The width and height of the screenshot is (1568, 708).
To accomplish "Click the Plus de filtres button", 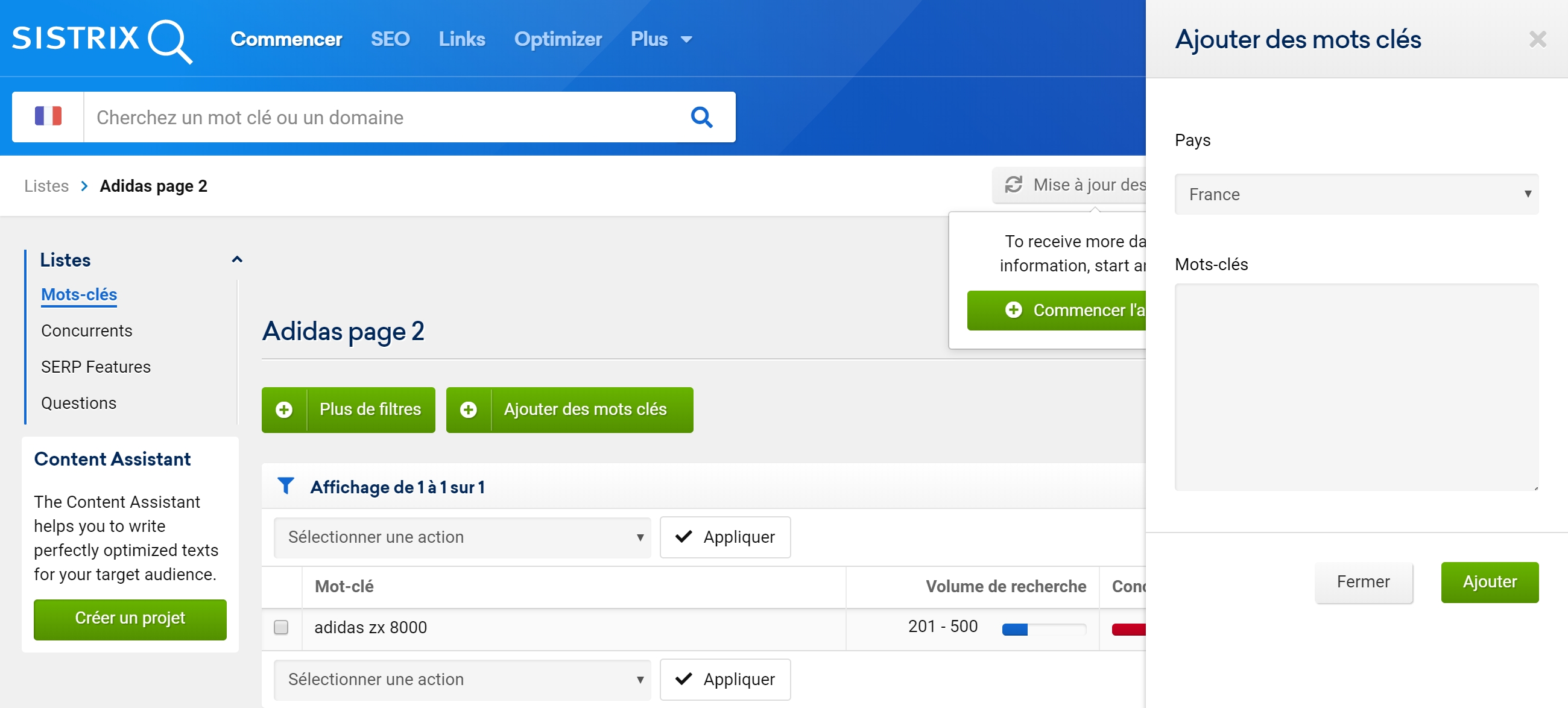I will click(348, 409).
